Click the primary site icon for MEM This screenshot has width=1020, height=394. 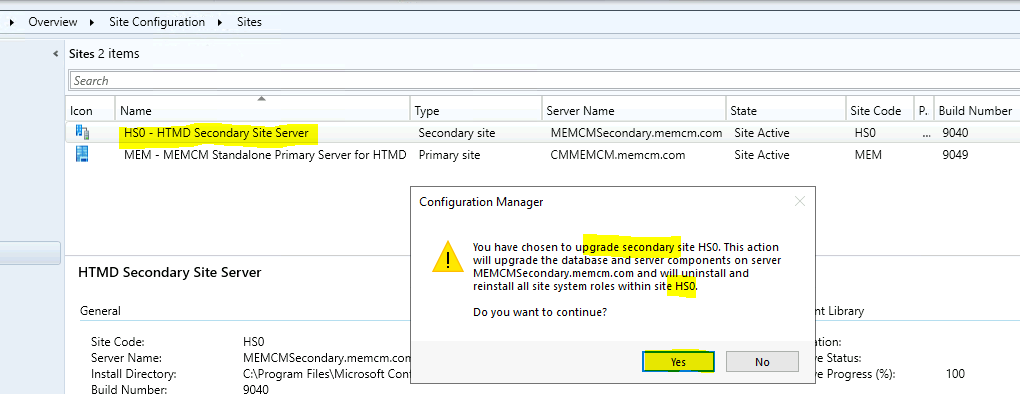(x=83, y=155)
